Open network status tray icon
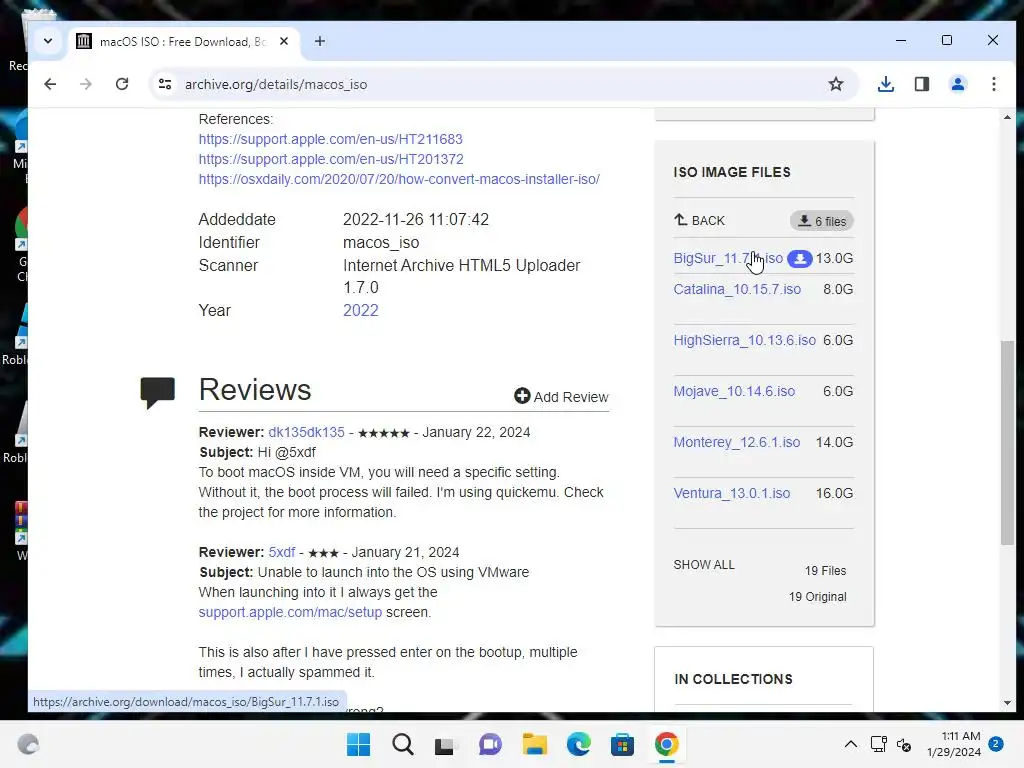This screenshot has width=1024, height=768. [x=878, y=744]
